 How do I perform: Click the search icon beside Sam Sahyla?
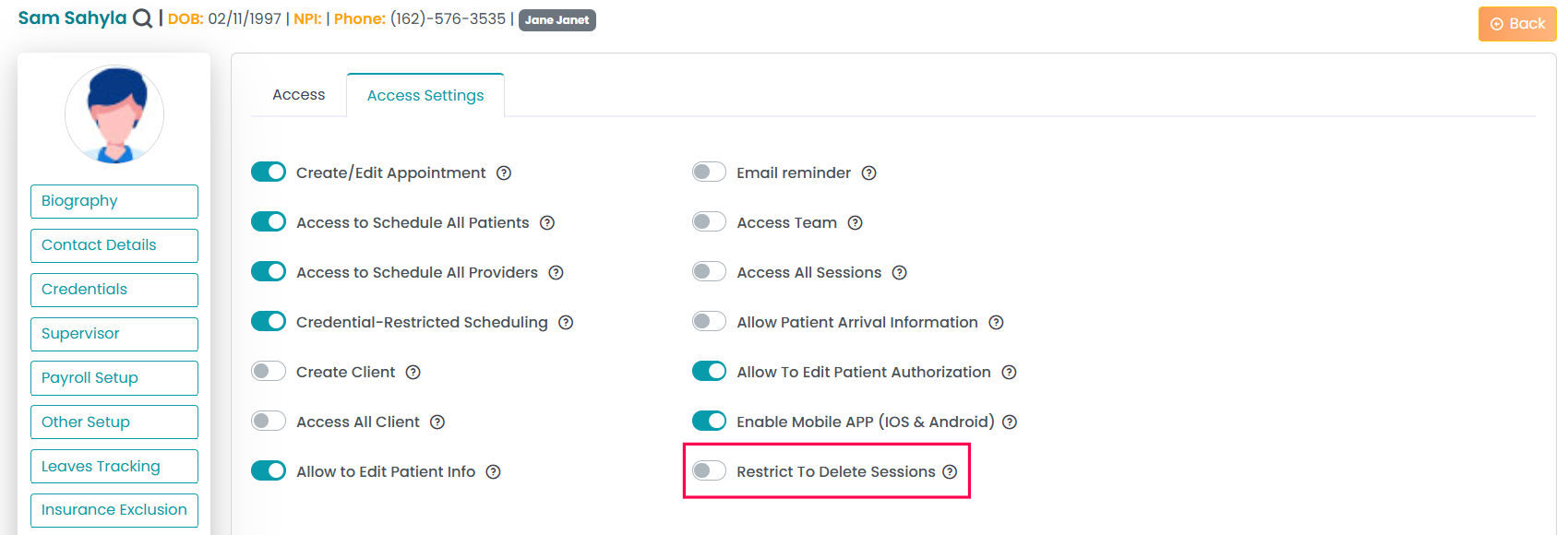(x=142, y=18)
